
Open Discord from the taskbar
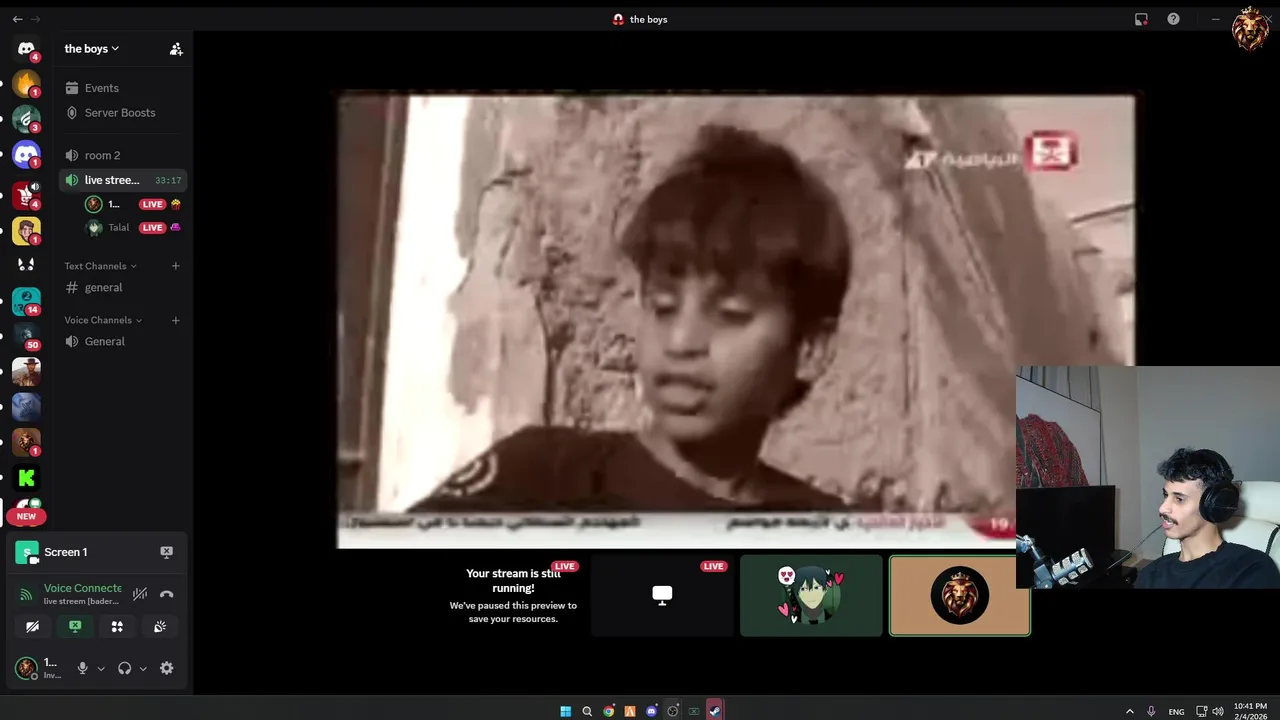651,711
